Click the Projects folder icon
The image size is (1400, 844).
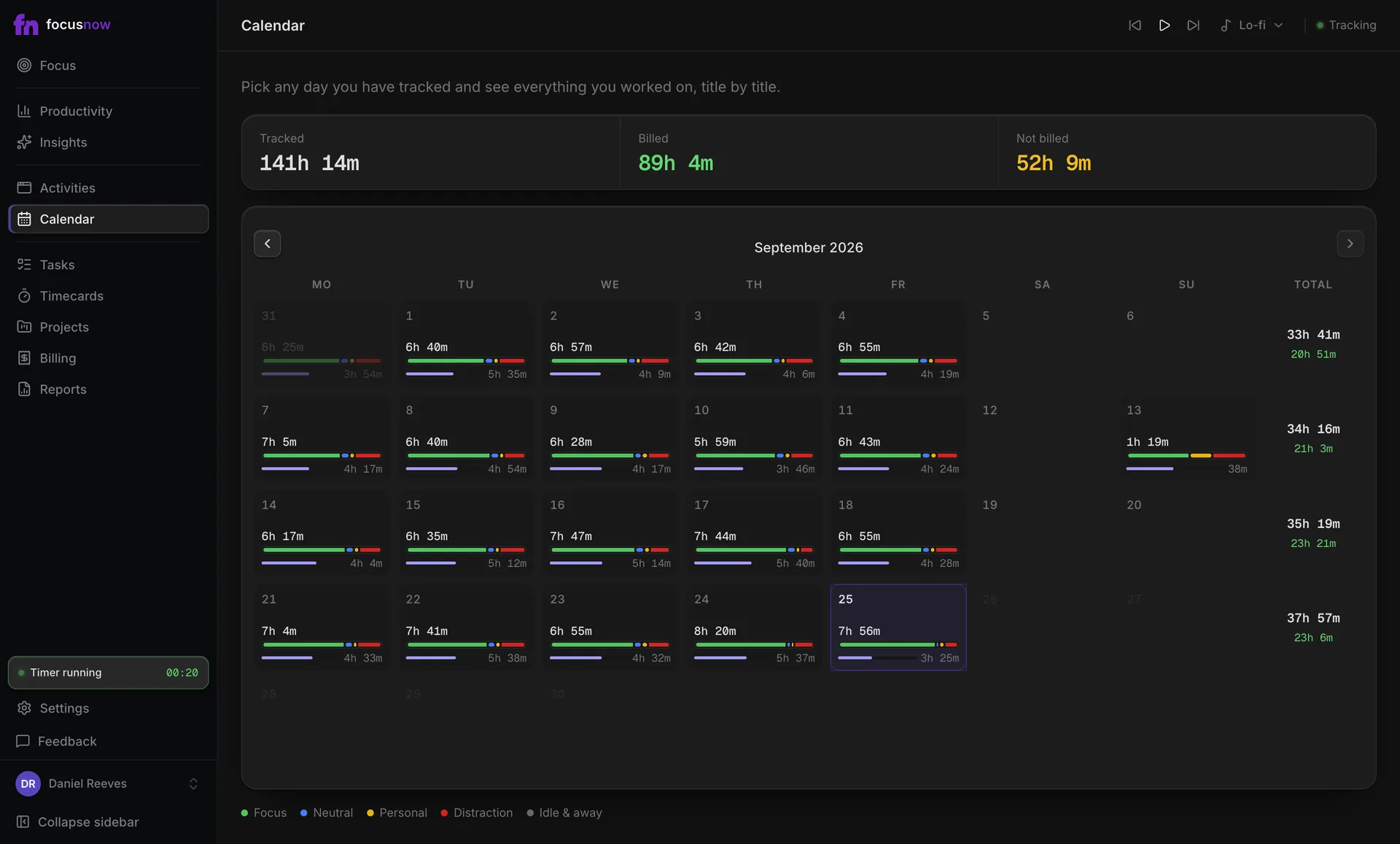(24, 327)
